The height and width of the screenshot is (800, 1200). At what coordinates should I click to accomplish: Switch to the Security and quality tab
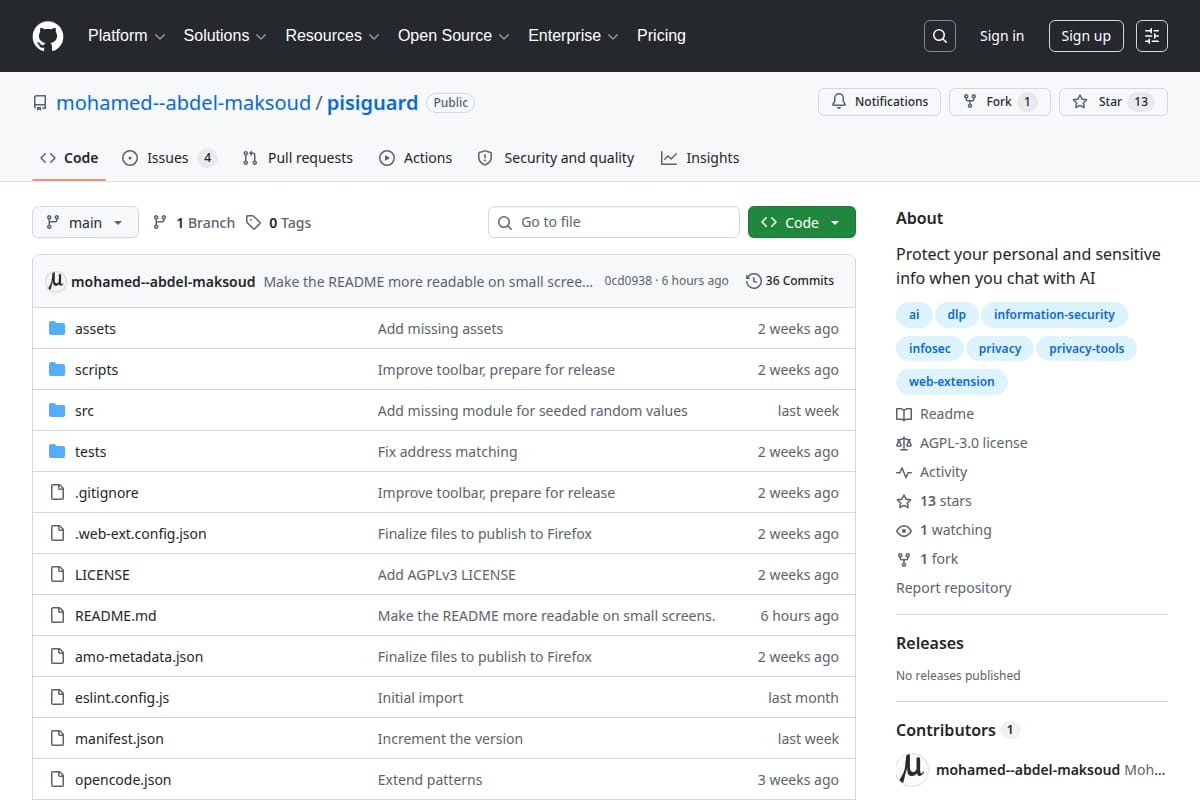tap(556, 158)
